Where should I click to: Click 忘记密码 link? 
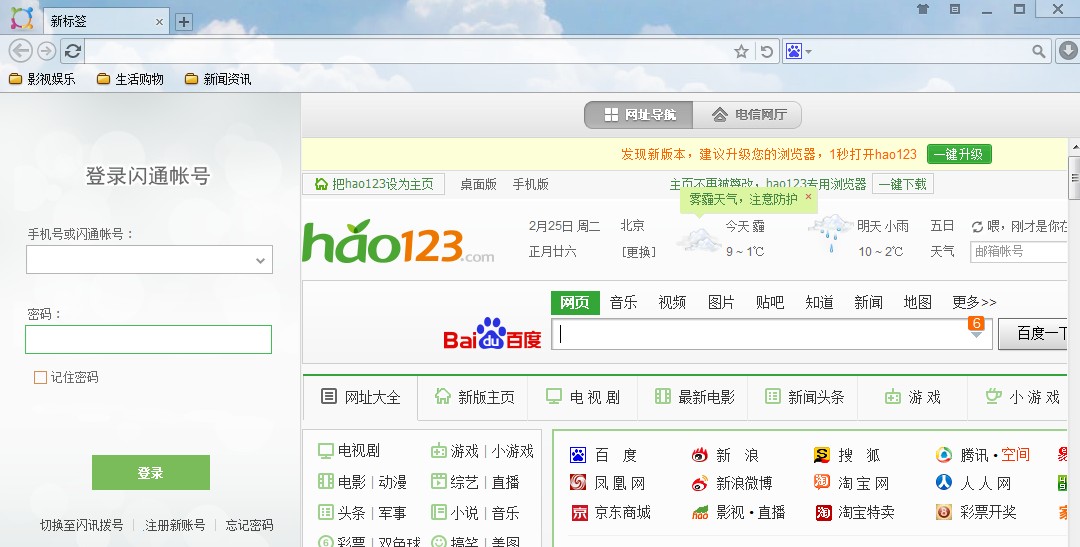[249, 526]
